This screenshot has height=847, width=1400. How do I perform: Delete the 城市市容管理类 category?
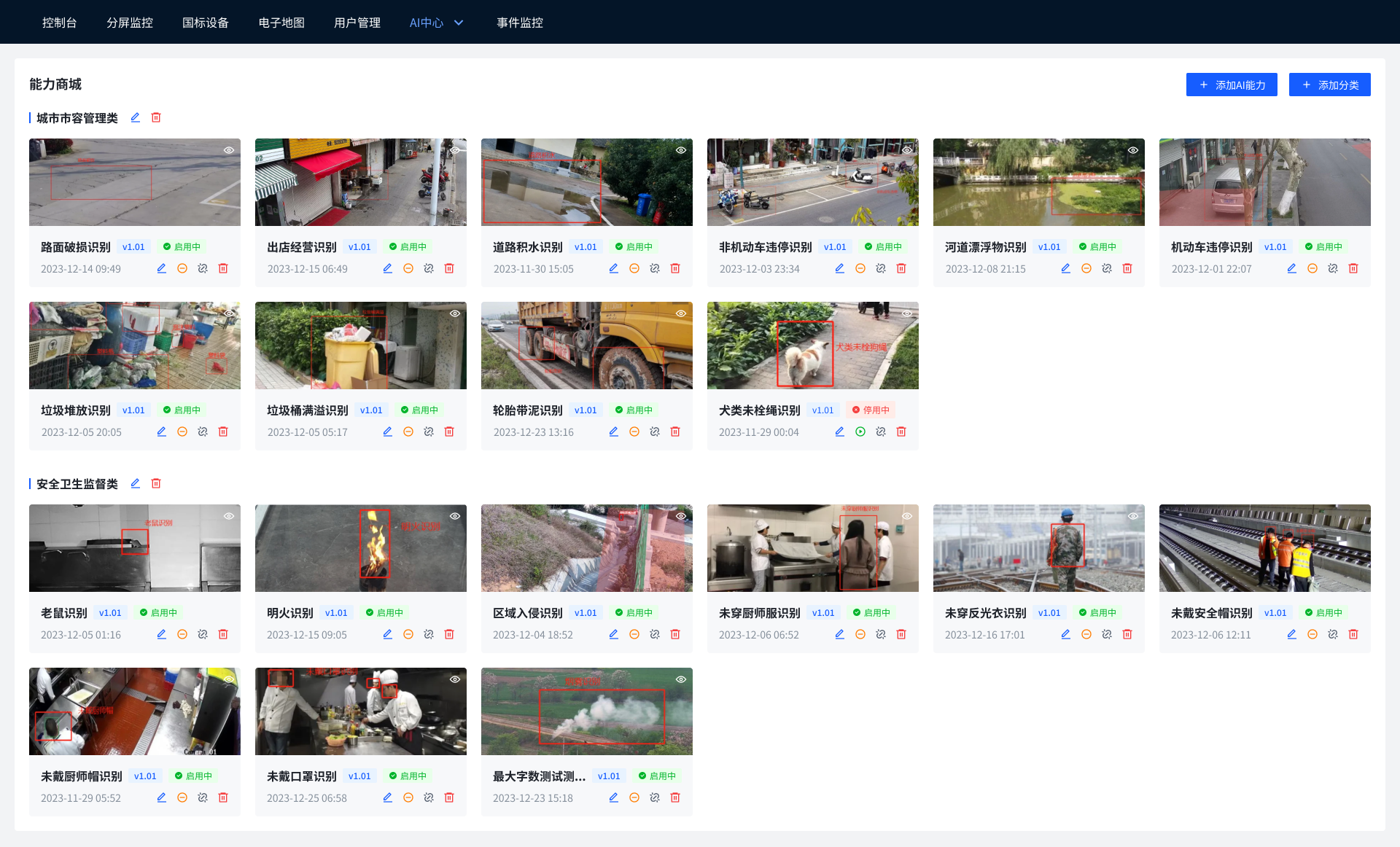156,117
